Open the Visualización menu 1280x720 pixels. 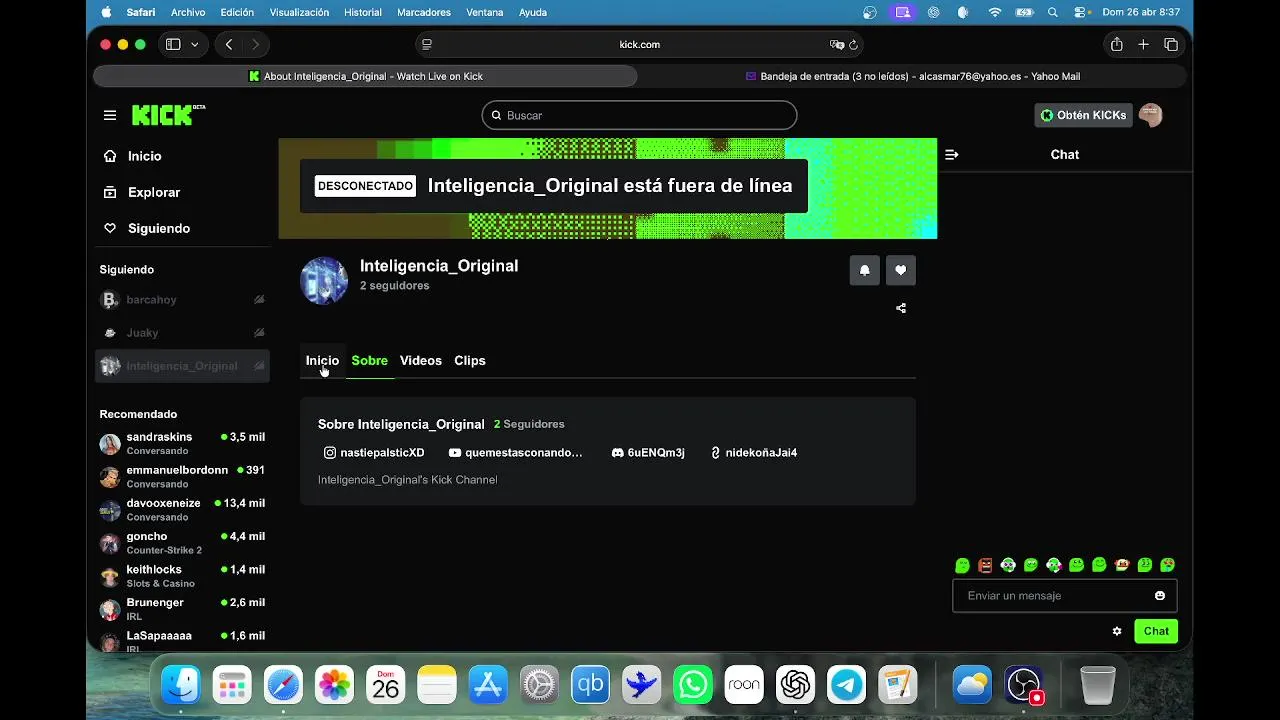(299, 12)
